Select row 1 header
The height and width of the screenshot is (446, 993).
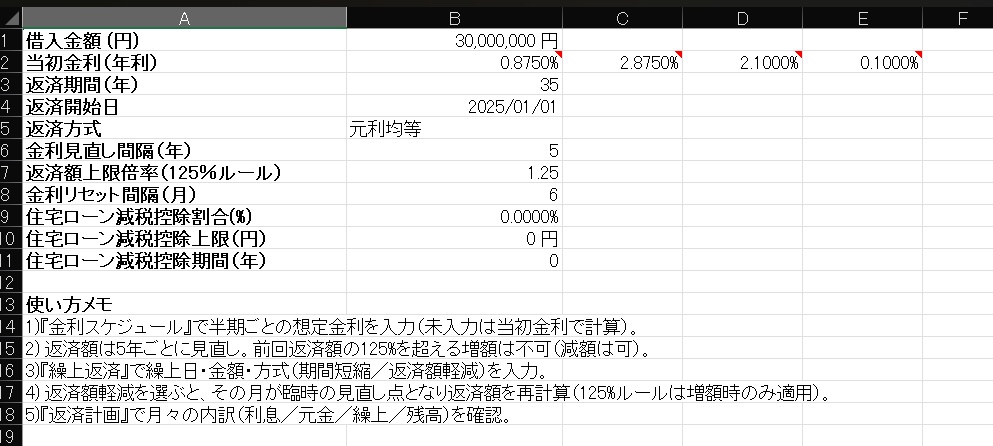pos(11,41)
